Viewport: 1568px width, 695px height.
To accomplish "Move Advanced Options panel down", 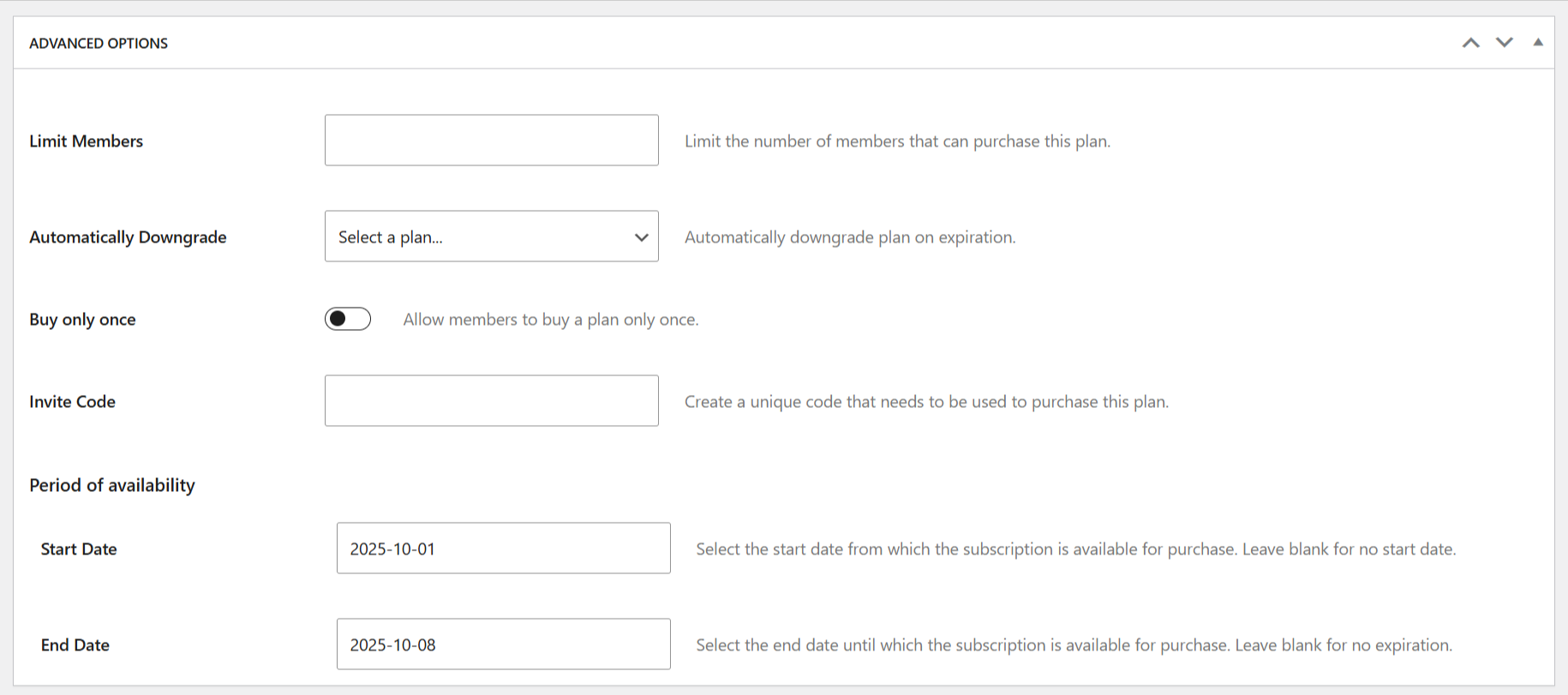I will [x=1504, y=43].
